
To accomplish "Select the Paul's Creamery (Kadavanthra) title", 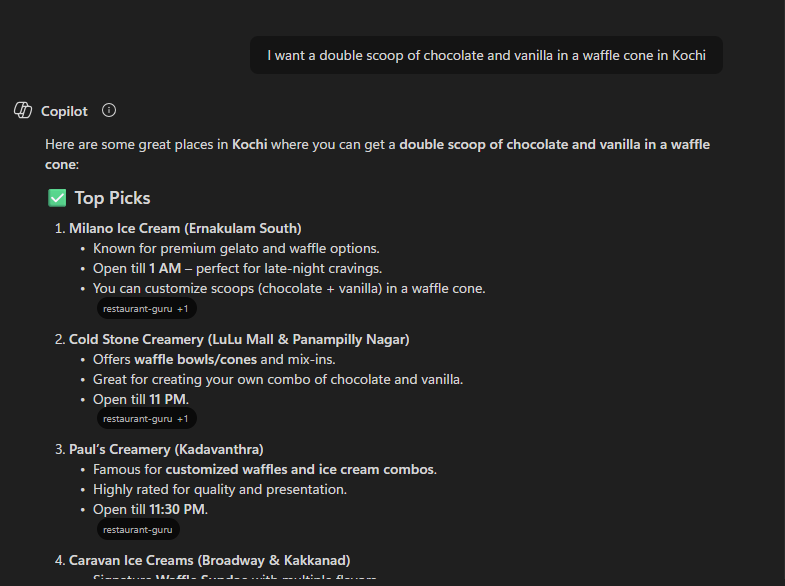I will coord(166,449).
